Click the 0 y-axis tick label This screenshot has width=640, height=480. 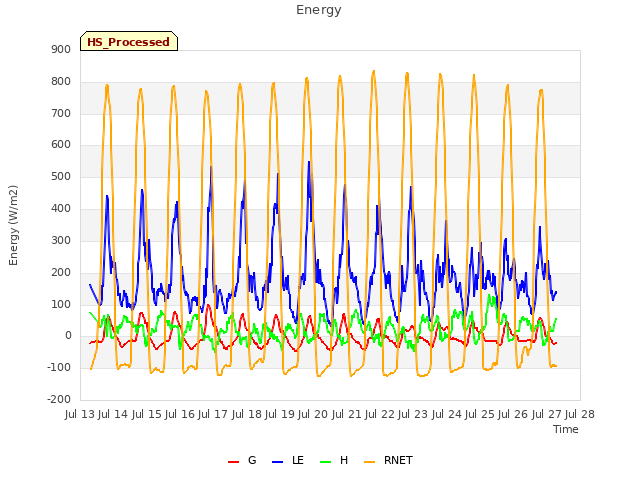point(68,336)
